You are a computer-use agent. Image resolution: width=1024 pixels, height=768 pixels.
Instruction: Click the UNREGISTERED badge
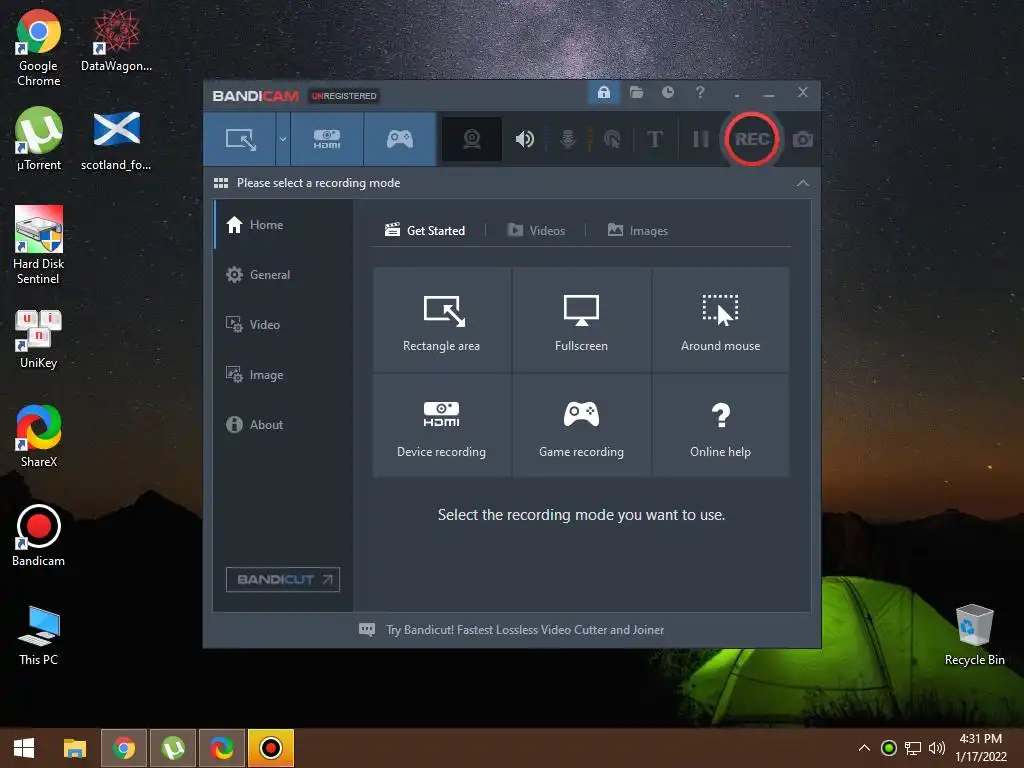click(344, 96)
